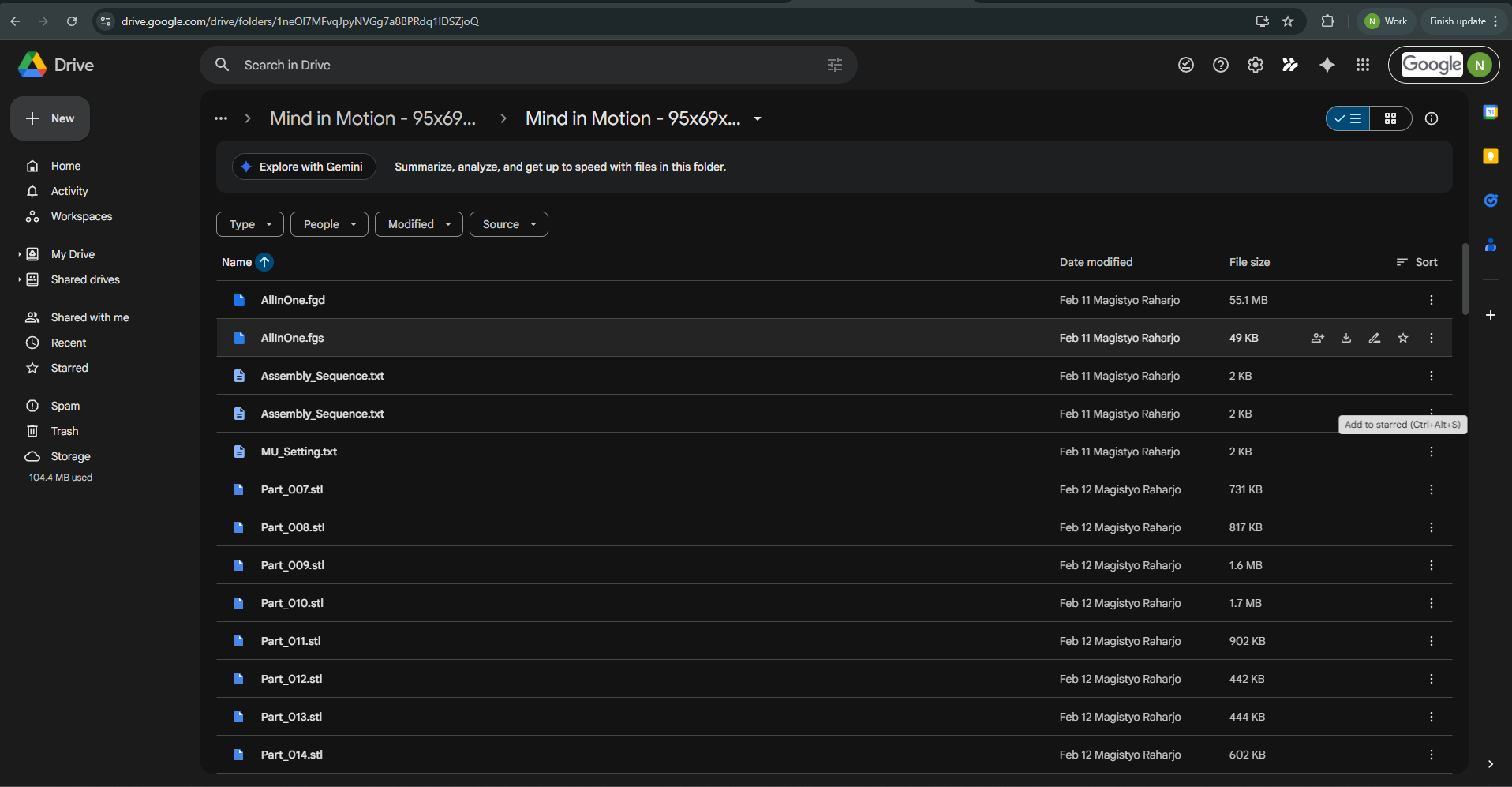Click Explore with Gemini button
Screen dimensions: 1512x787
pyautogui.click(x=304, y=167)
